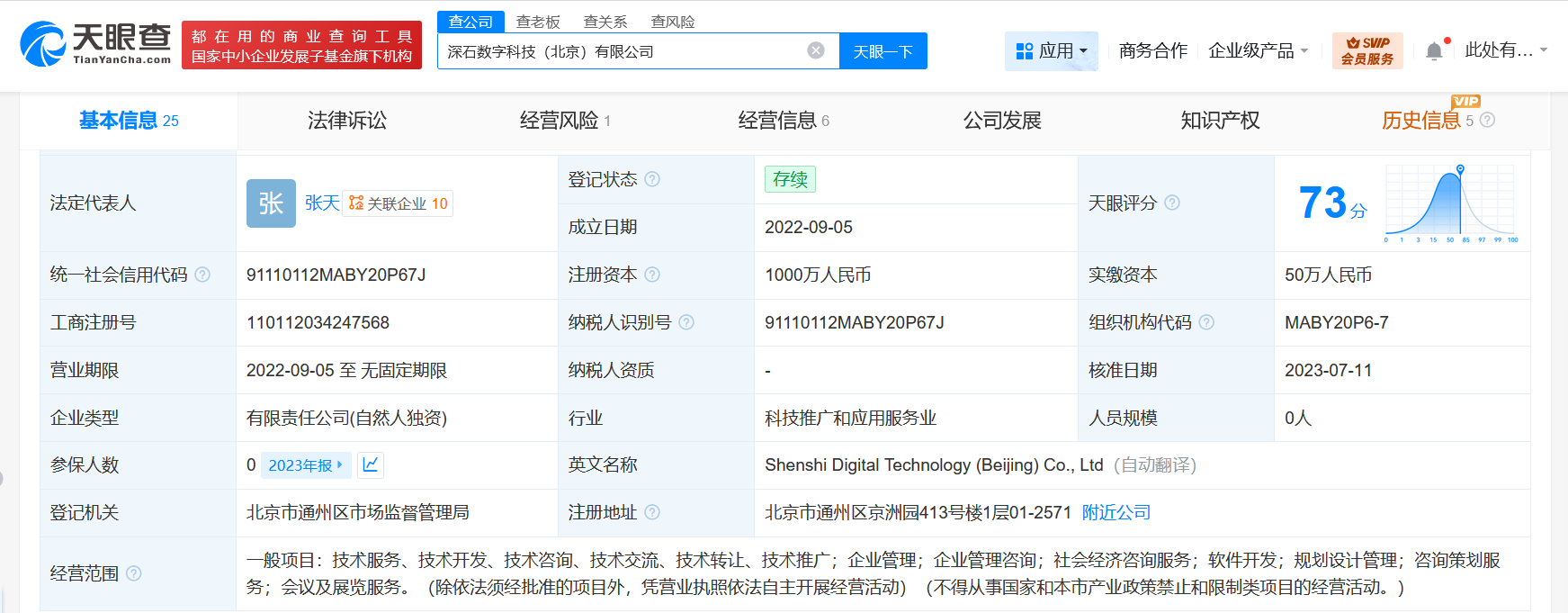Viewport: 1568px width, 613px height.
Task: Click the TianYanCha logo
Action: (95, 44)
